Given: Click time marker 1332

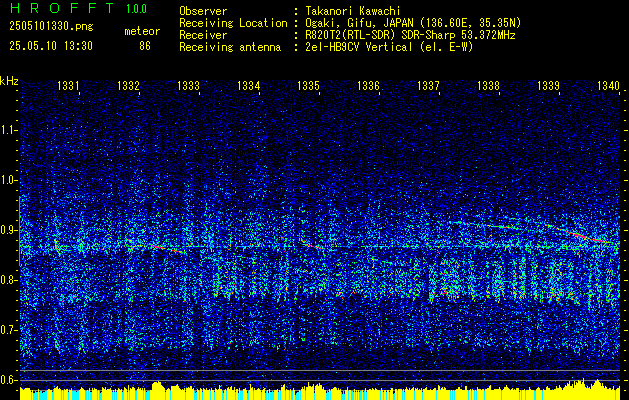Looking at the screenshot, I should (x=128, y=85).
